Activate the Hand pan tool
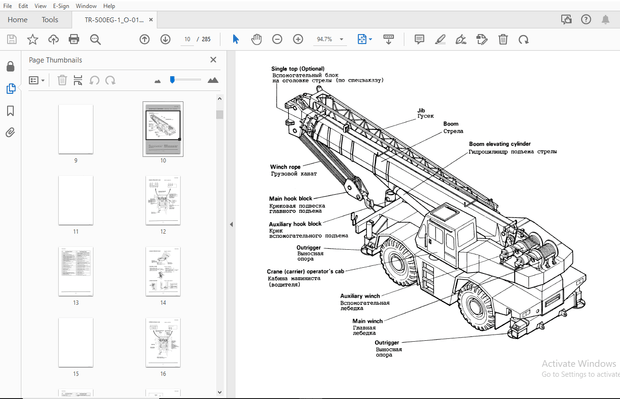620x399 pixels. click(x=257, y=39)
